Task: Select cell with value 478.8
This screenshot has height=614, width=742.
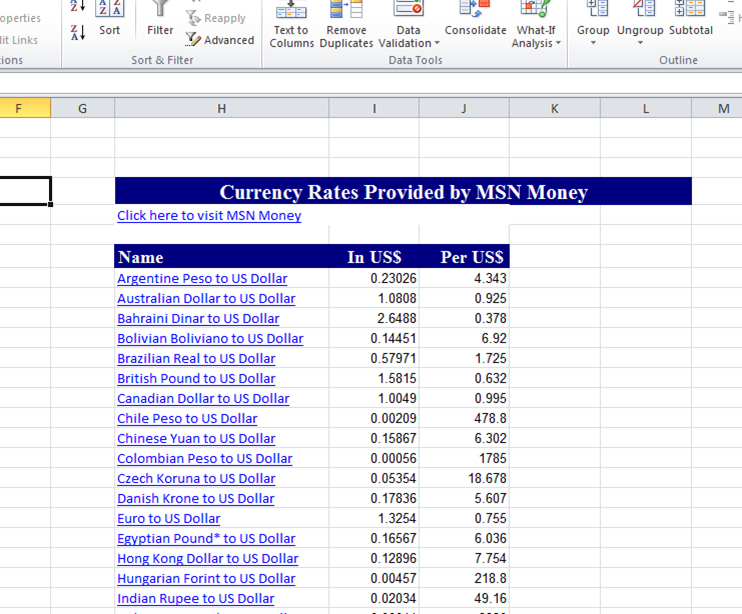Action: (464, 418)
